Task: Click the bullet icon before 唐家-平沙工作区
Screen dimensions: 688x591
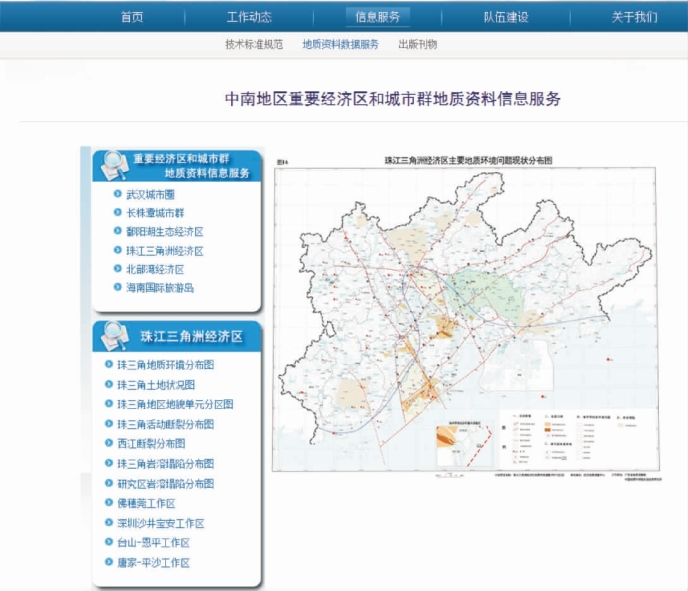Action: (109, 562)
